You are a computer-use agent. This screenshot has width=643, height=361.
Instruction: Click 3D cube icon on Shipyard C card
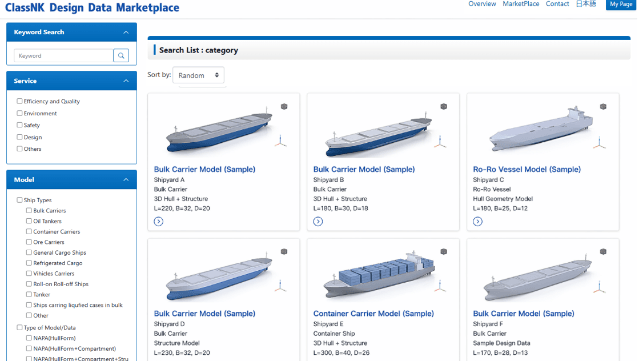coord(603,107)
